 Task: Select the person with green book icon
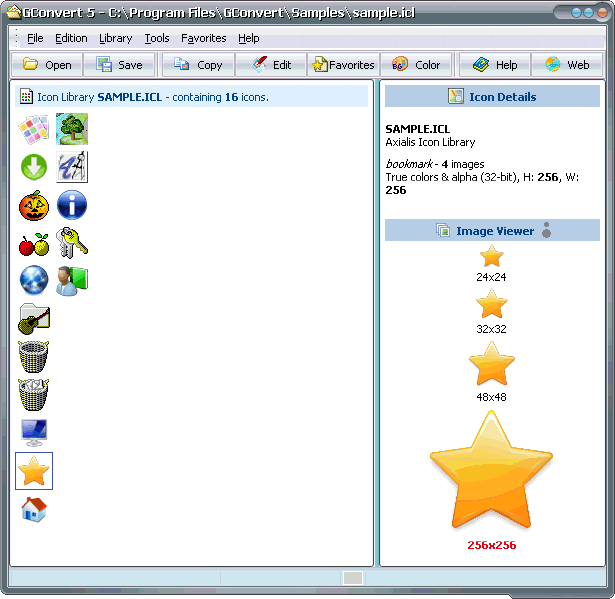[72, 281]
